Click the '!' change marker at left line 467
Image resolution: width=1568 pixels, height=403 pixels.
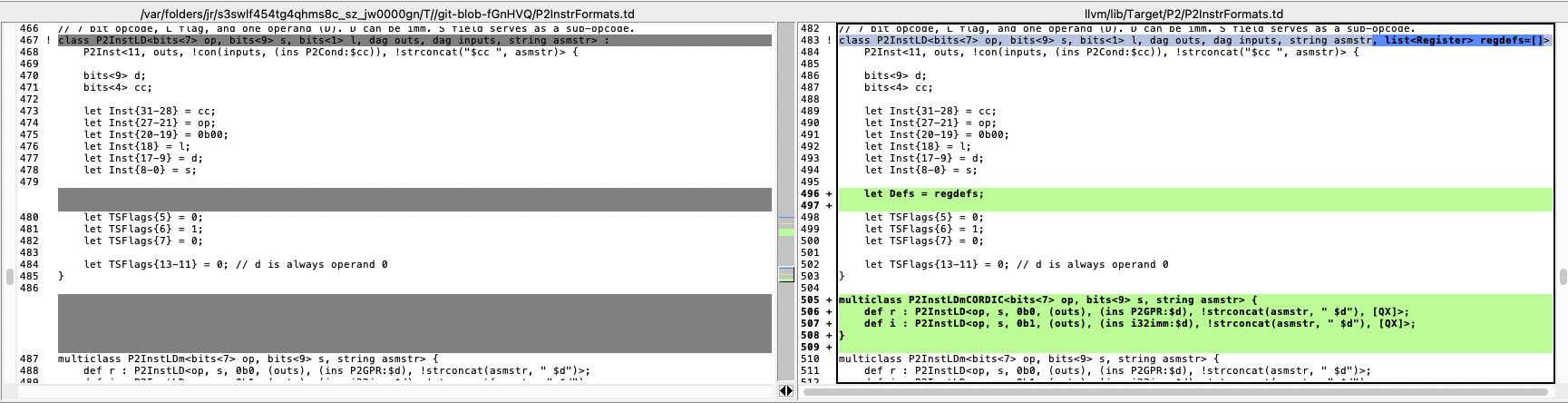click(48, 40)
